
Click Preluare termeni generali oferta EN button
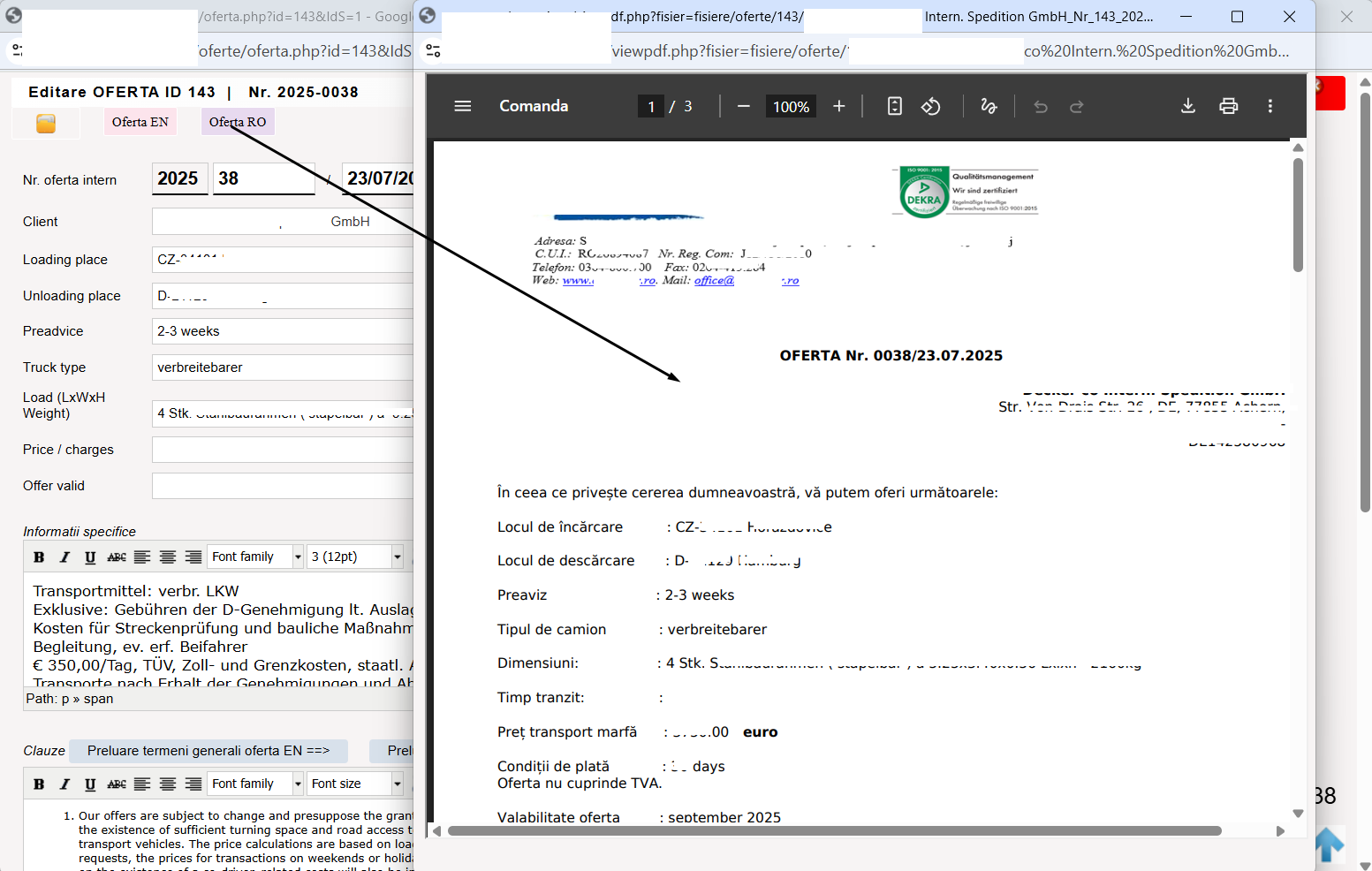point(208,751)
